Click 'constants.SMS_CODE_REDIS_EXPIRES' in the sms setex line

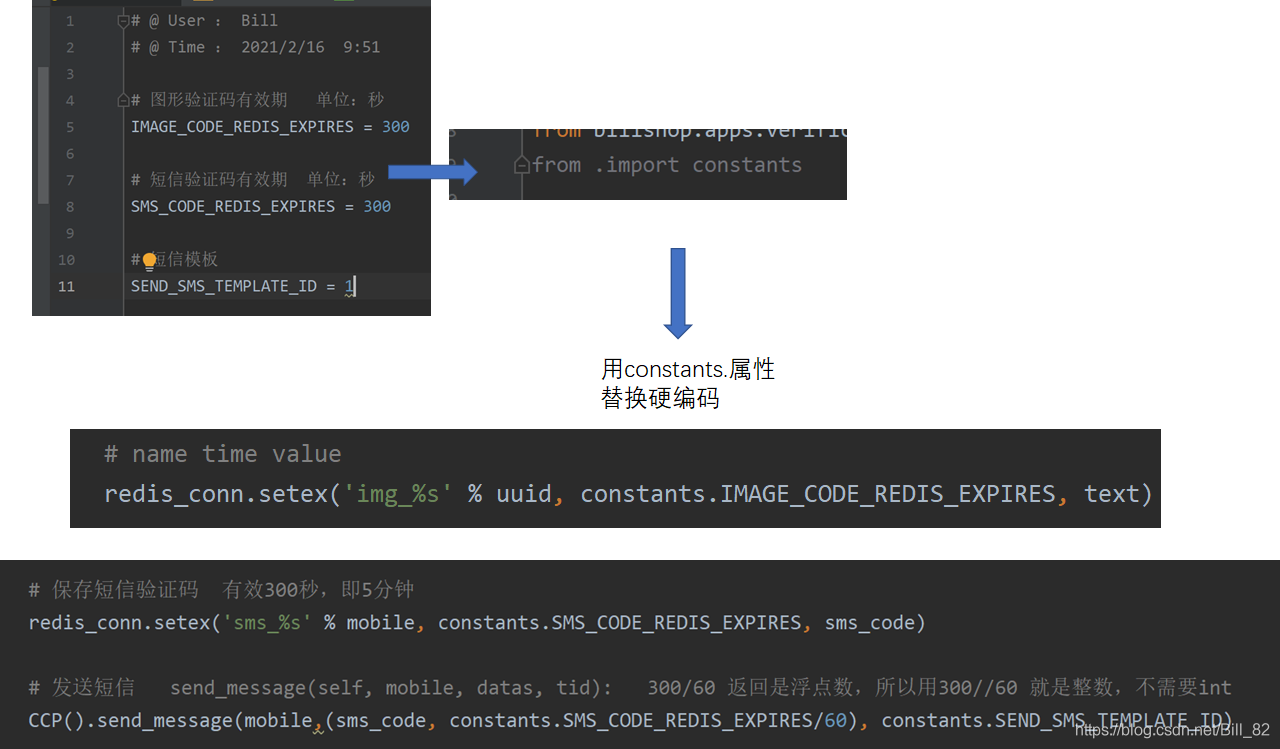pyautogui.click(x=620, y=623)
